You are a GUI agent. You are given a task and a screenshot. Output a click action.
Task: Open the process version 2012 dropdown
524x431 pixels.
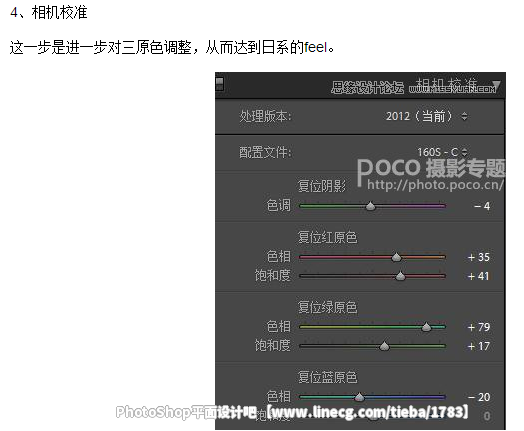427,116
